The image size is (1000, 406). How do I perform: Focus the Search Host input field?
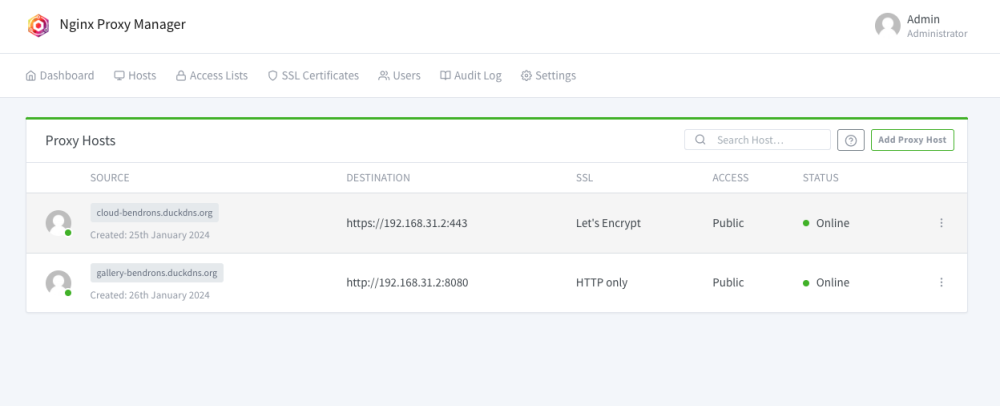tap(757, 140)
